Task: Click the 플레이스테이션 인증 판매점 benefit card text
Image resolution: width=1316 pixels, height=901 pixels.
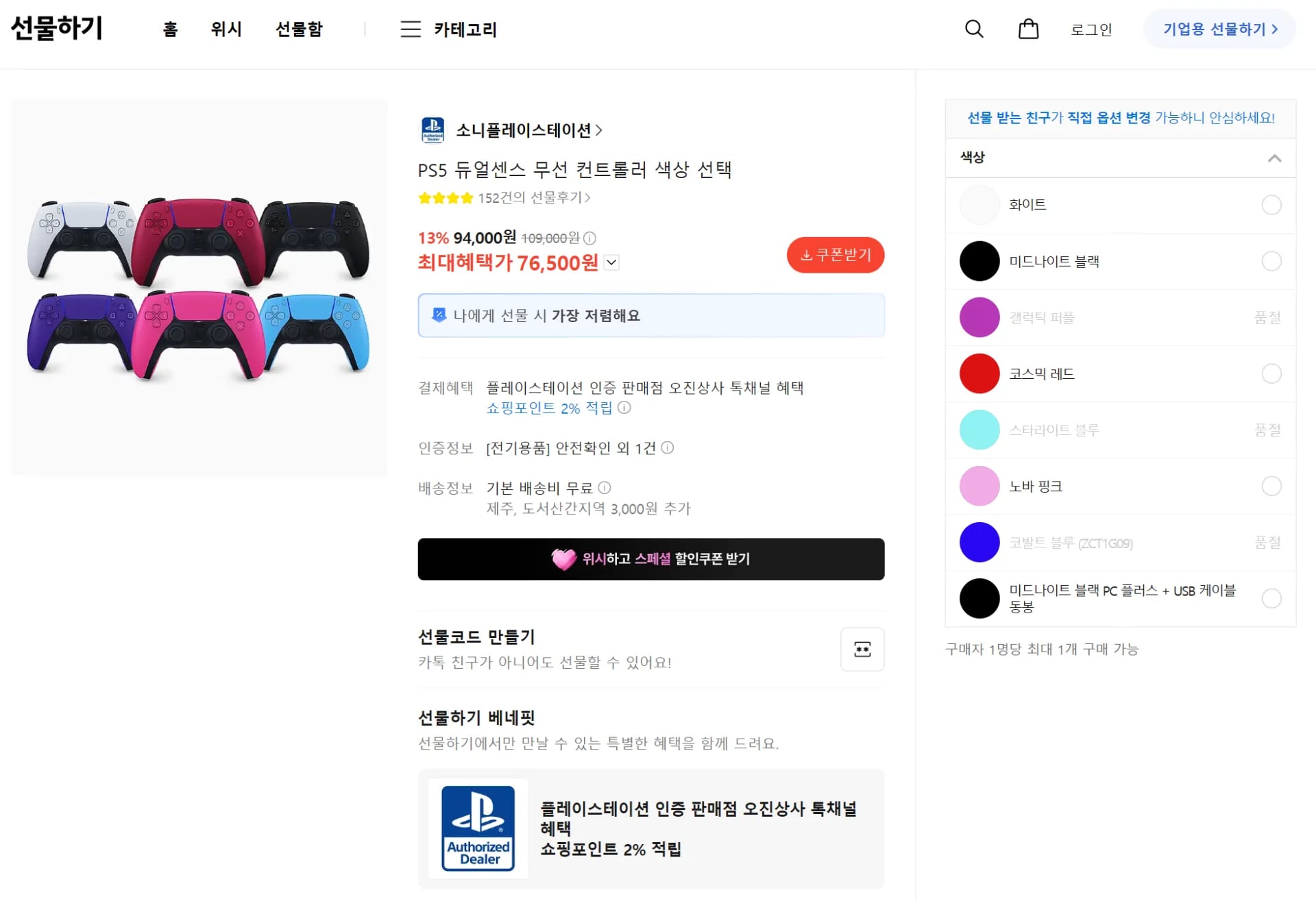Action: 698,828
